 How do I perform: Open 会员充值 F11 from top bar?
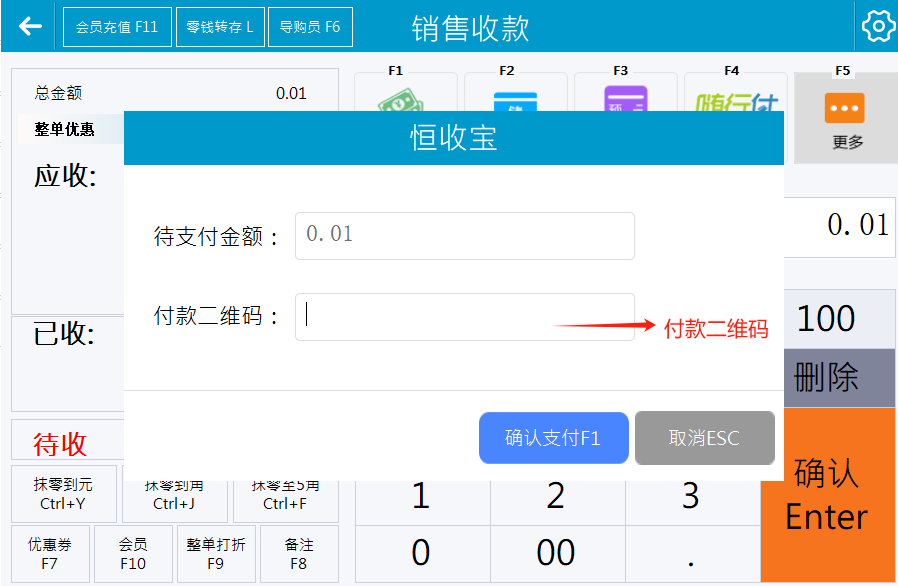coord(117,27)
